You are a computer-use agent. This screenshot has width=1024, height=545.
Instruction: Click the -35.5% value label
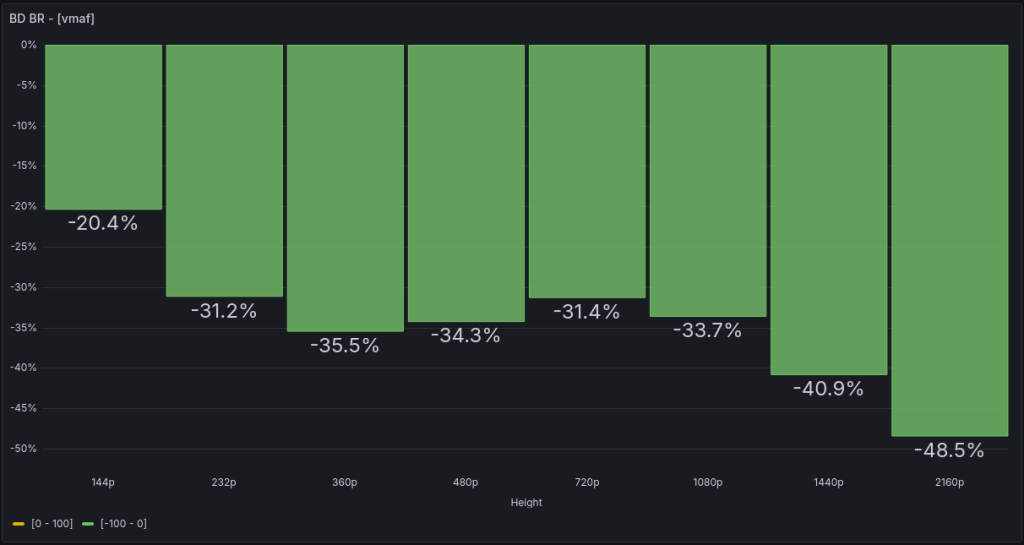click(x=345, y=346)
